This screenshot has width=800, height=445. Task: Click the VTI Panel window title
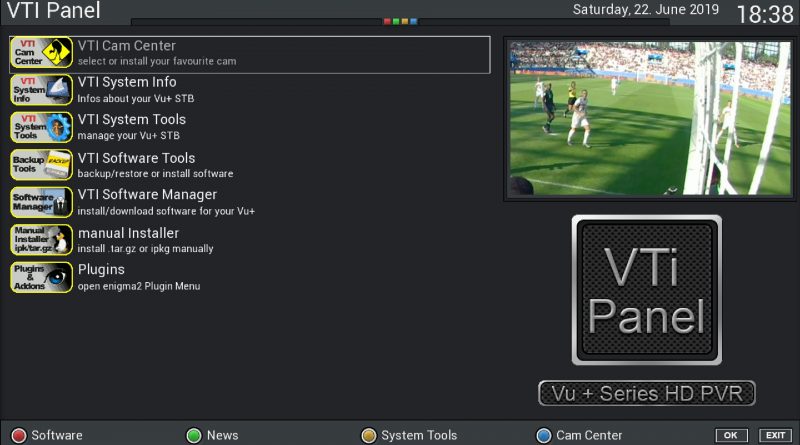point(54,10)
